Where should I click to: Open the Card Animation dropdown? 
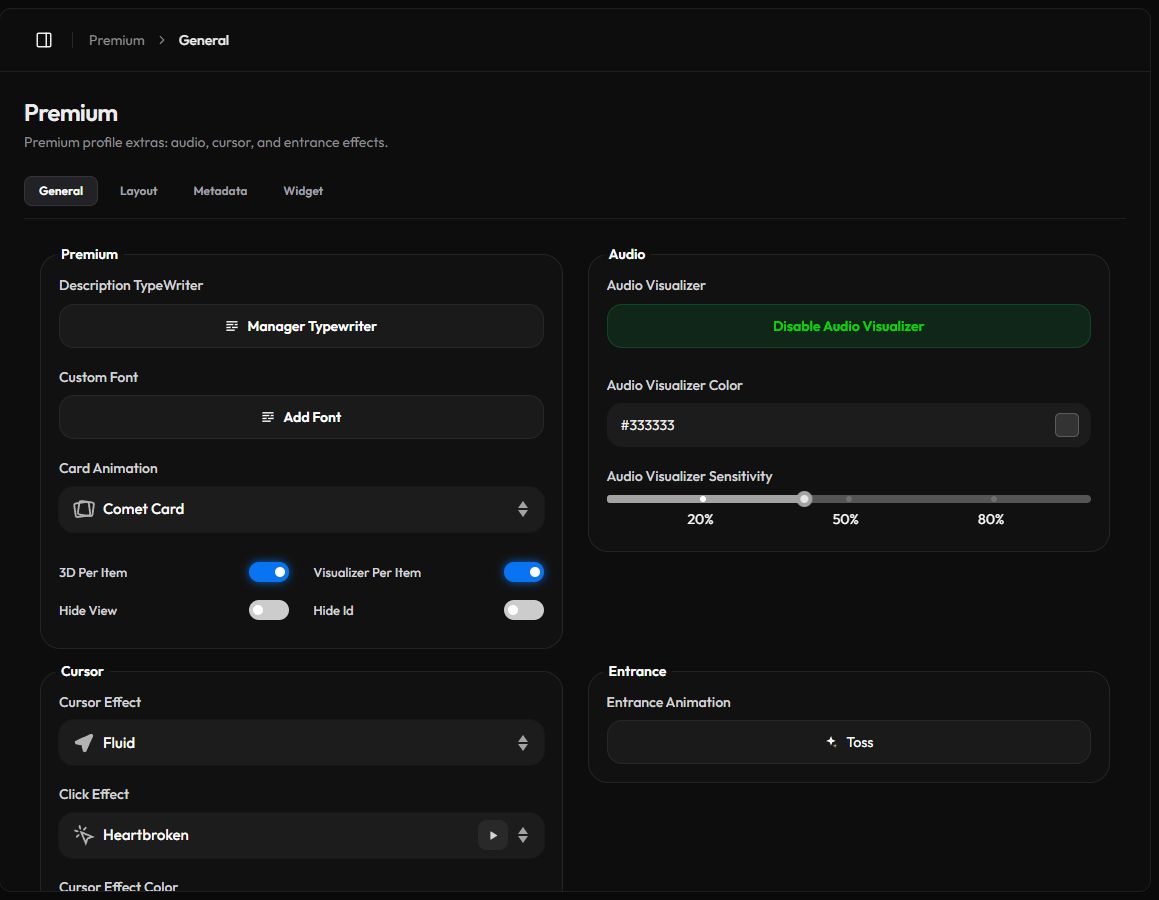tap(302, 509)
